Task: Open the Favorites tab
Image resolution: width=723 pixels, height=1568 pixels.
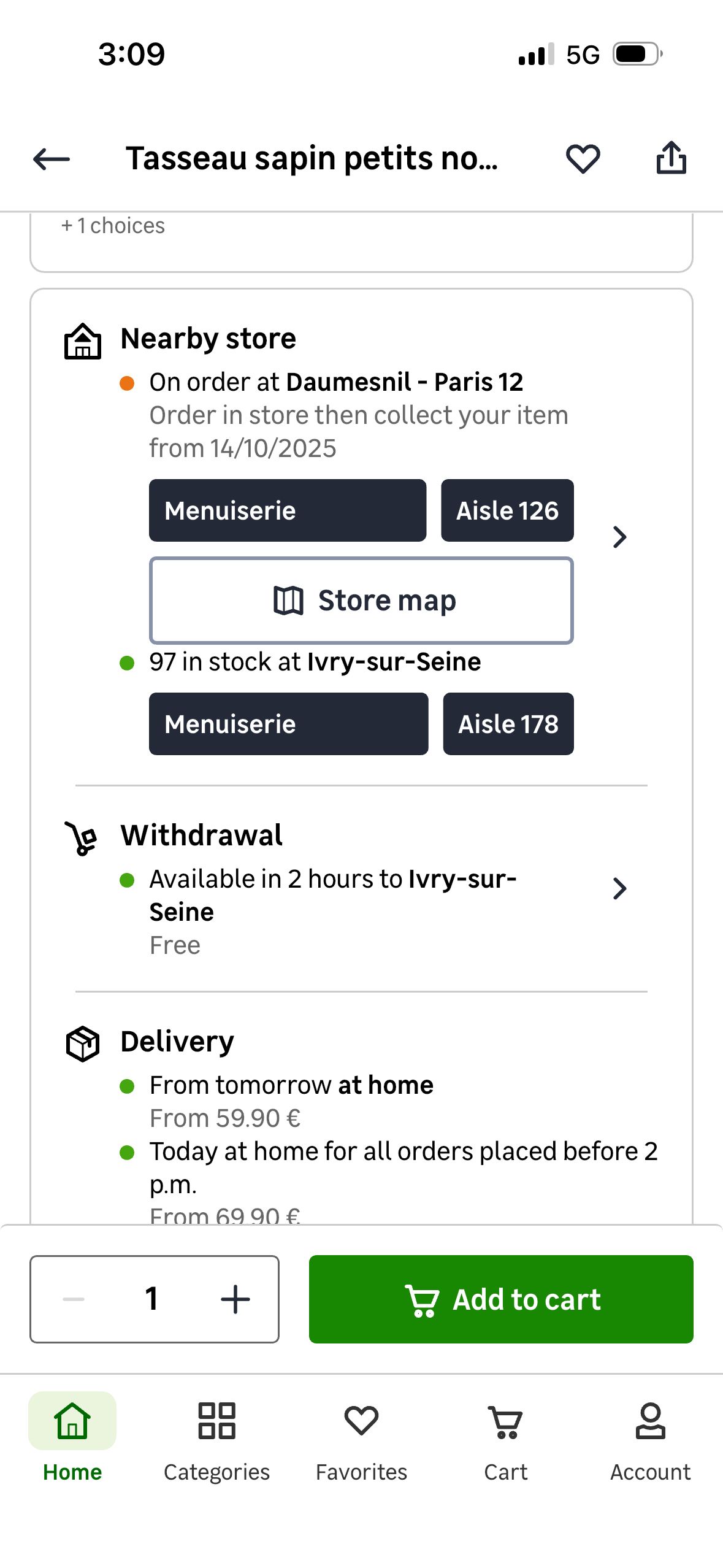Action: [x=361, y=1437]
